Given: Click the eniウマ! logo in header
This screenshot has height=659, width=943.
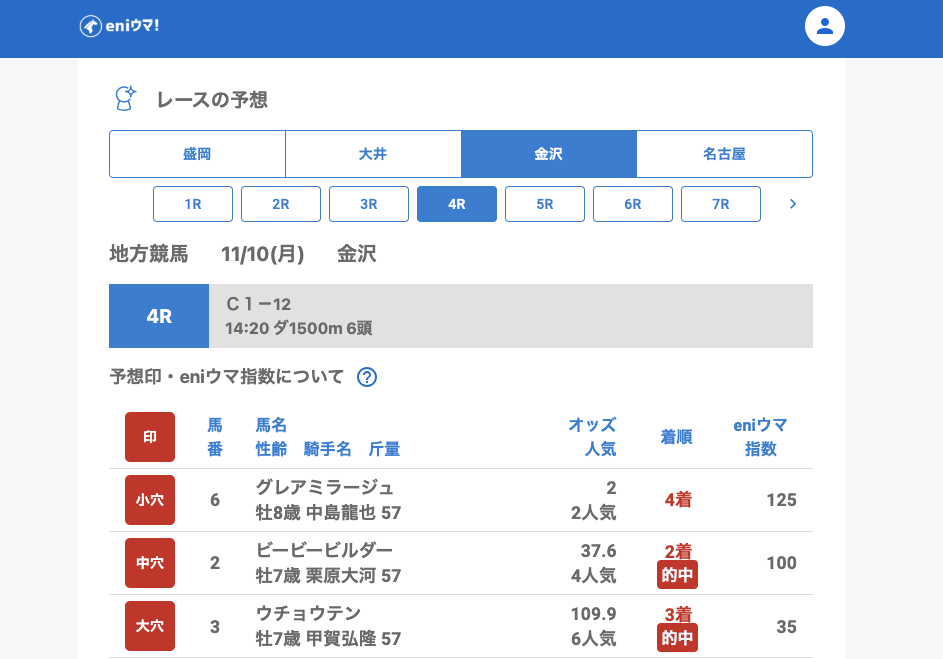Looking at the screenshot, I should tap(119, 26).
